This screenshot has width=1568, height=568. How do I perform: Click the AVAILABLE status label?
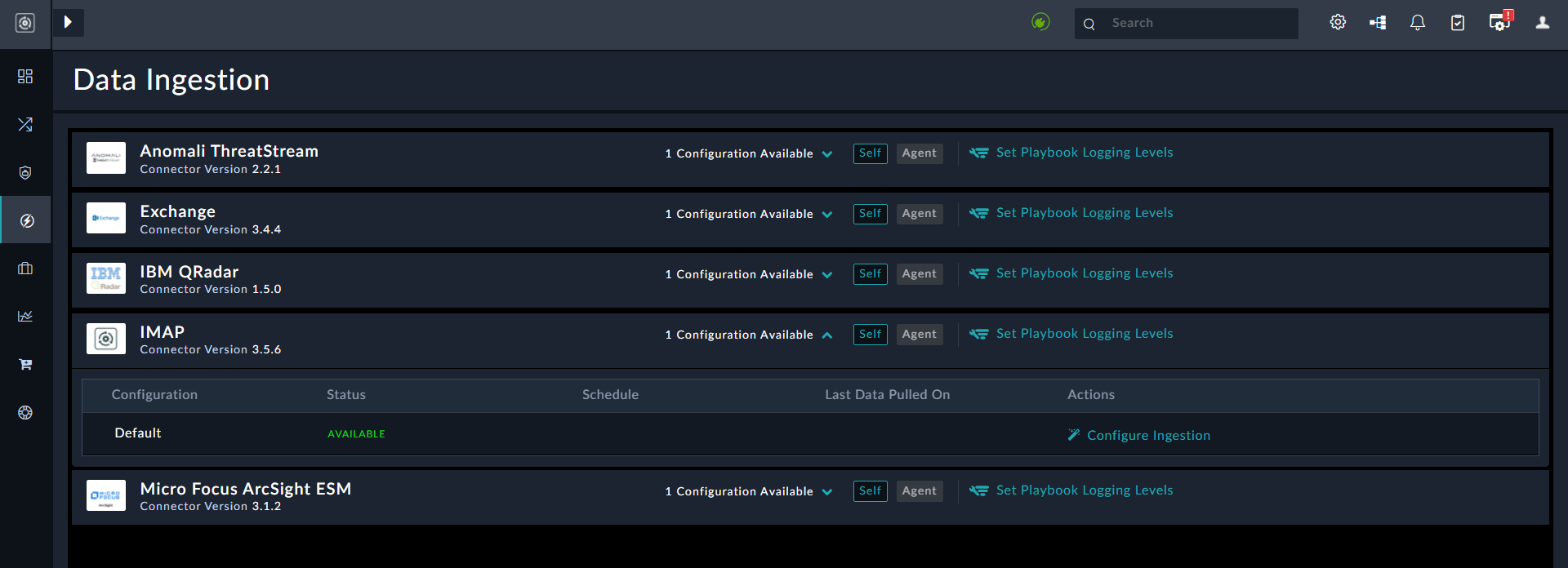(x=356, y=434)
